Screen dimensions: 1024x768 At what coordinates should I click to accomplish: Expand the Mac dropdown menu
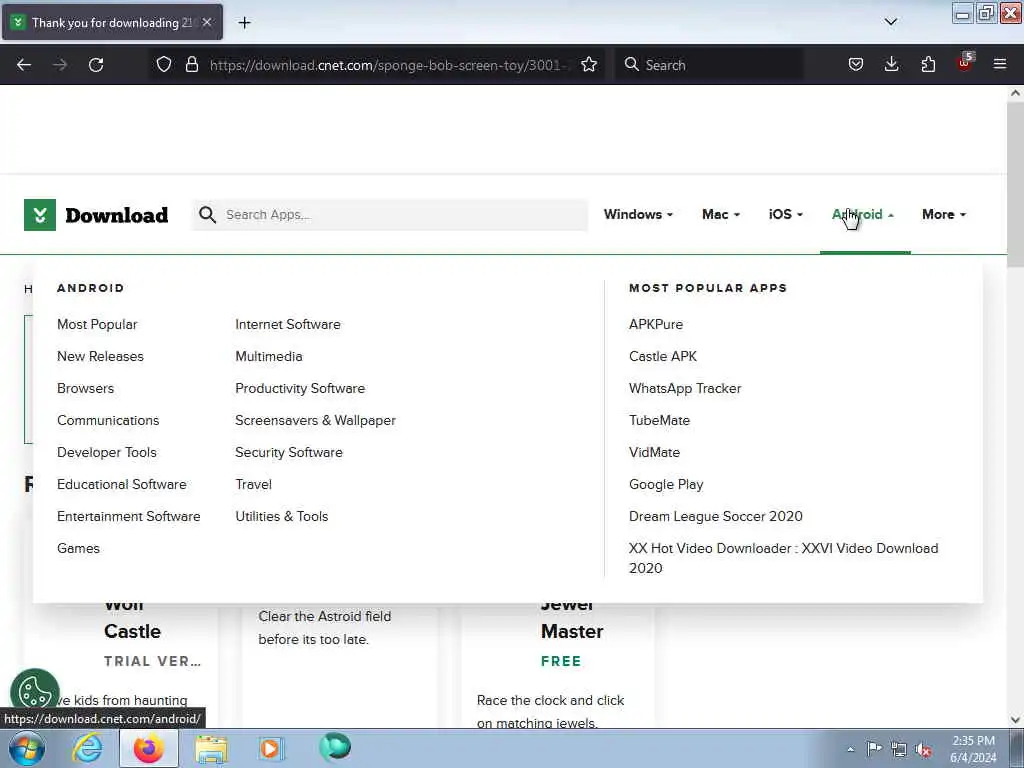pyautogui.click(x=721, y=215)
